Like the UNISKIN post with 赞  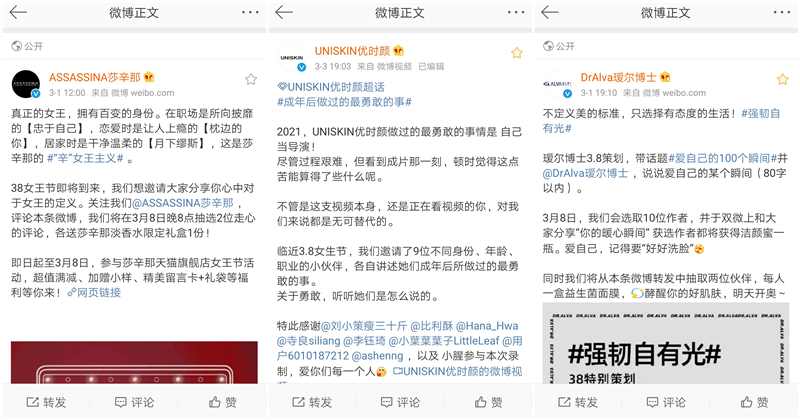(x=488, y=402)
